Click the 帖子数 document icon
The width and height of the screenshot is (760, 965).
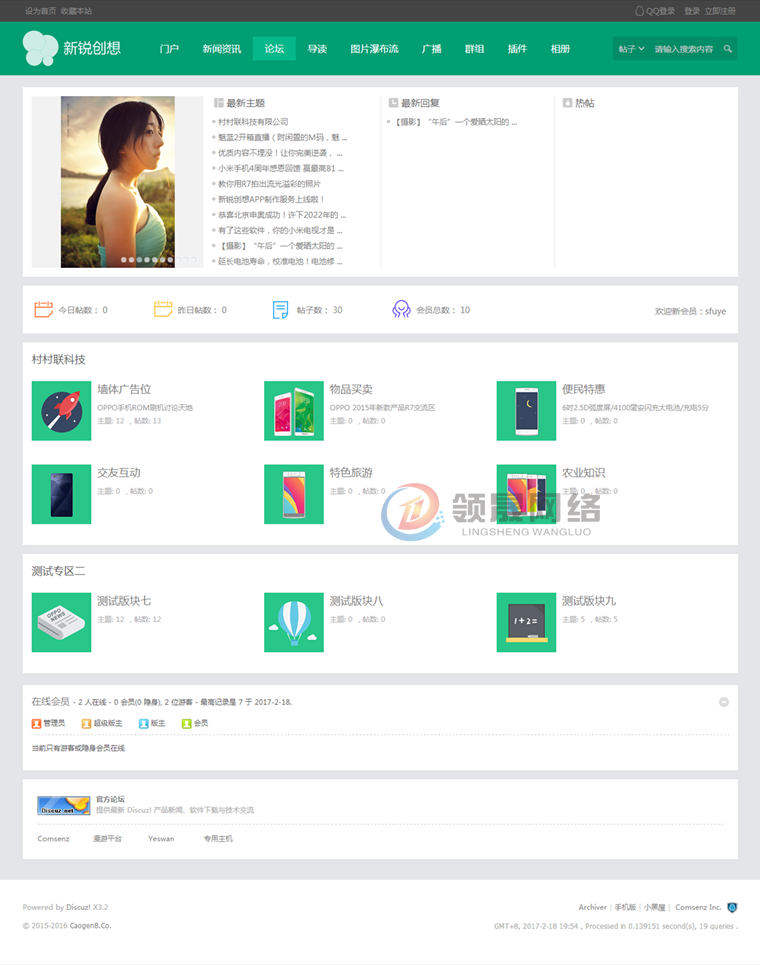[x=281, y=310]
